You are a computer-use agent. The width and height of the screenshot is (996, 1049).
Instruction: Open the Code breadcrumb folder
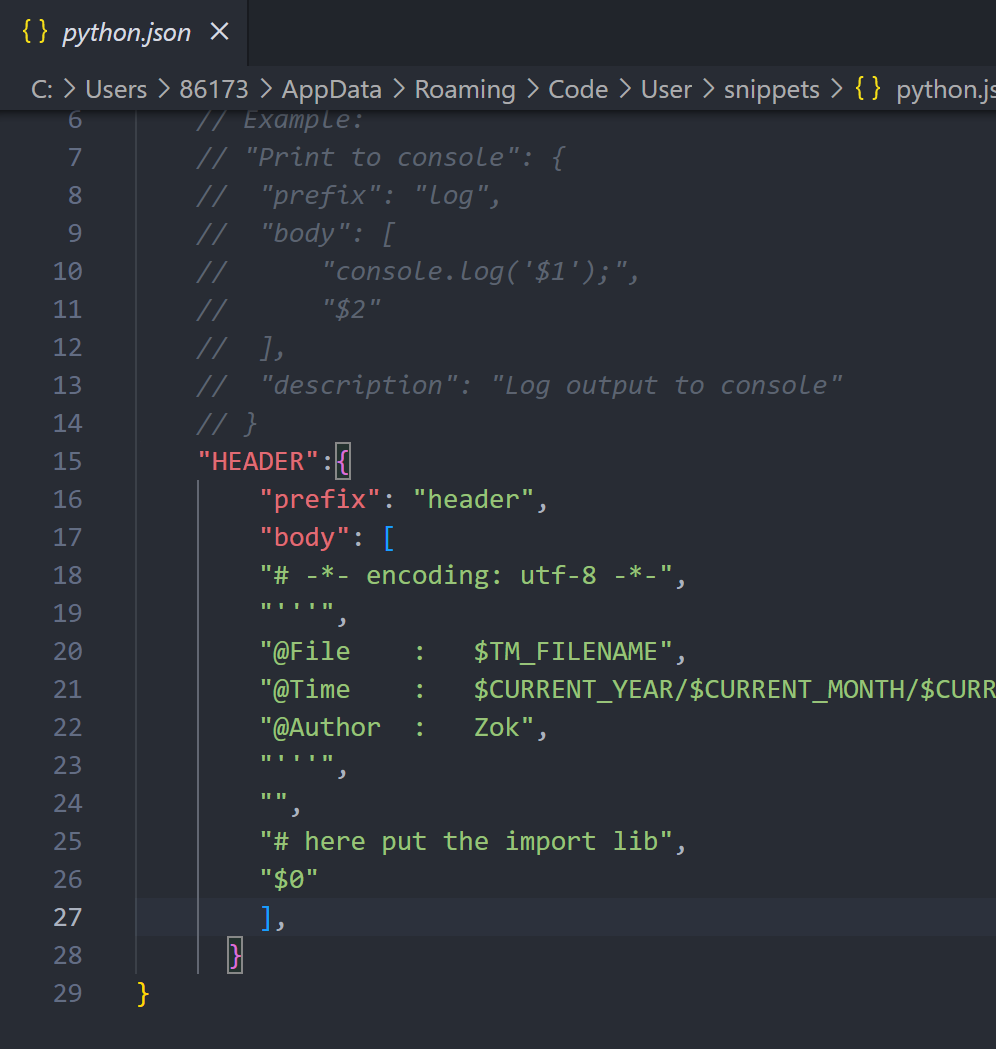pos(578,90)
